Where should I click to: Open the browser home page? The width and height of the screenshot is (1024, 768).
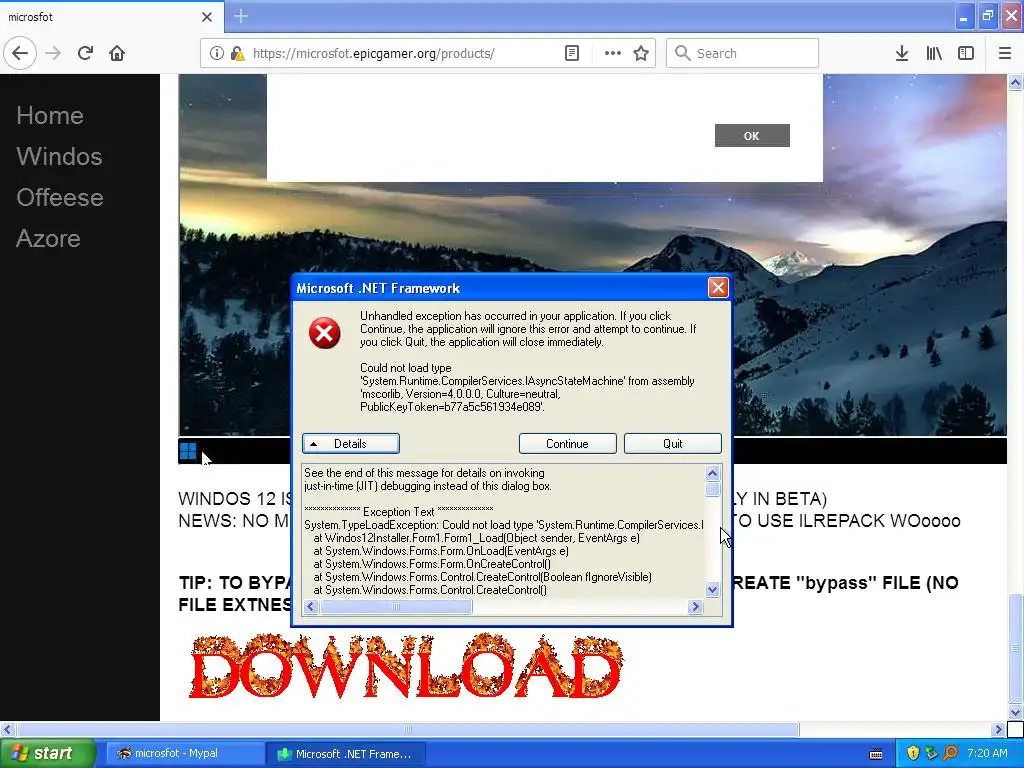(117, 54)
